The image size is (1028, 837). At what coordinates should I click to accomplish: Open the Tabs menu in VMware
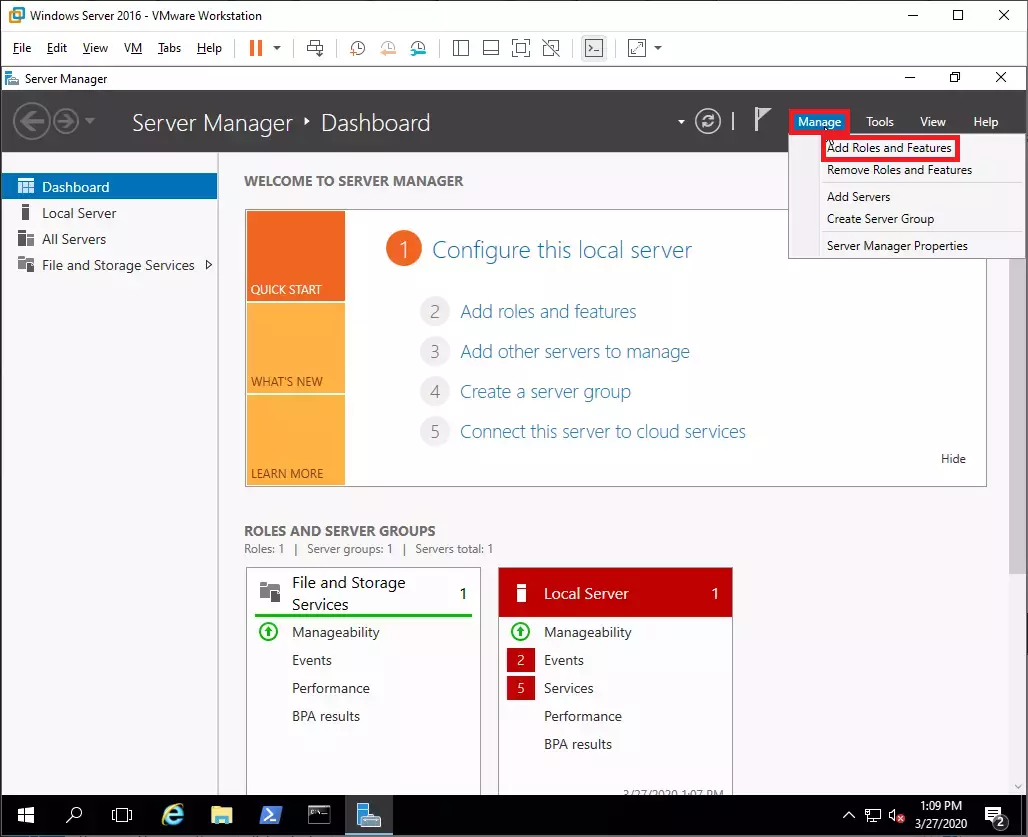(x=169, y=48)
